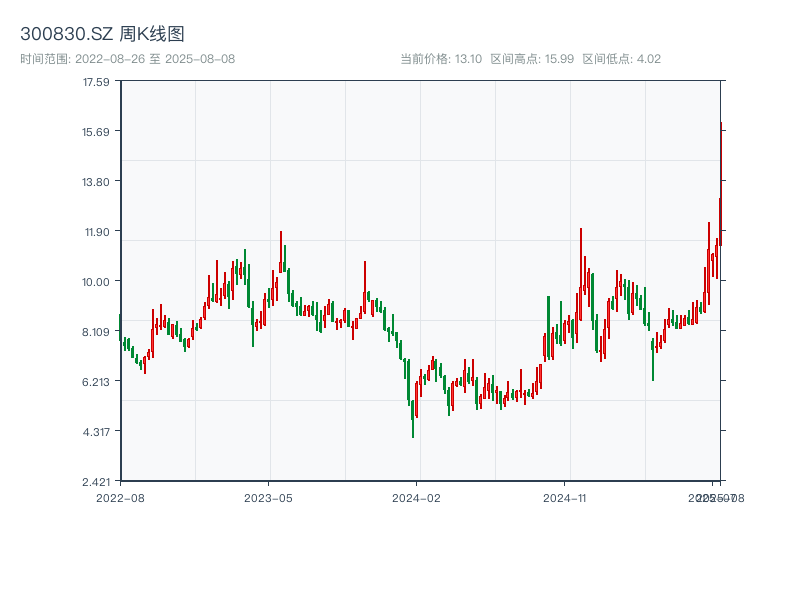The height and width of the screenshot is (600, 800).
Task: Click the 10.00 y-axis price label
Action: point(96,281)
